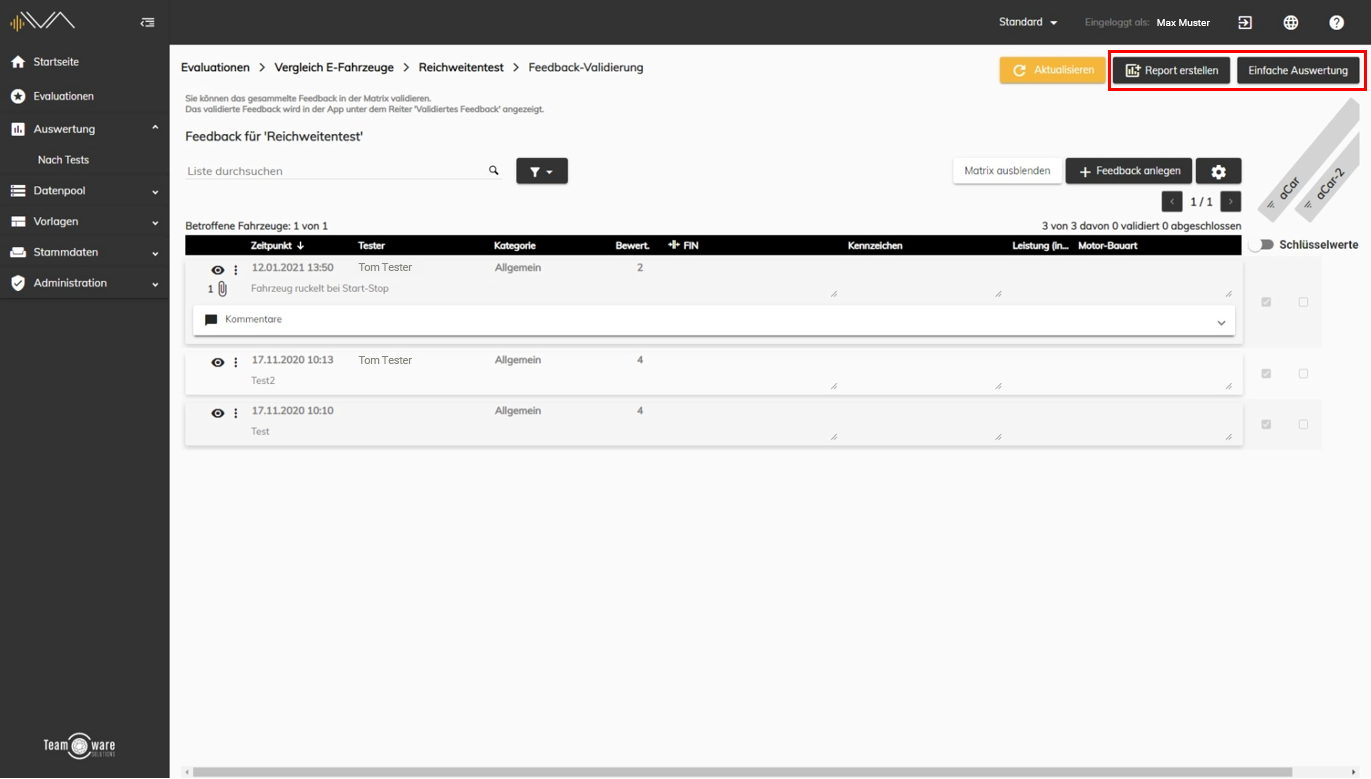Sort by the Kategorie column header
The height and width of the screenshot is (779, 1371).
point(515,245)
